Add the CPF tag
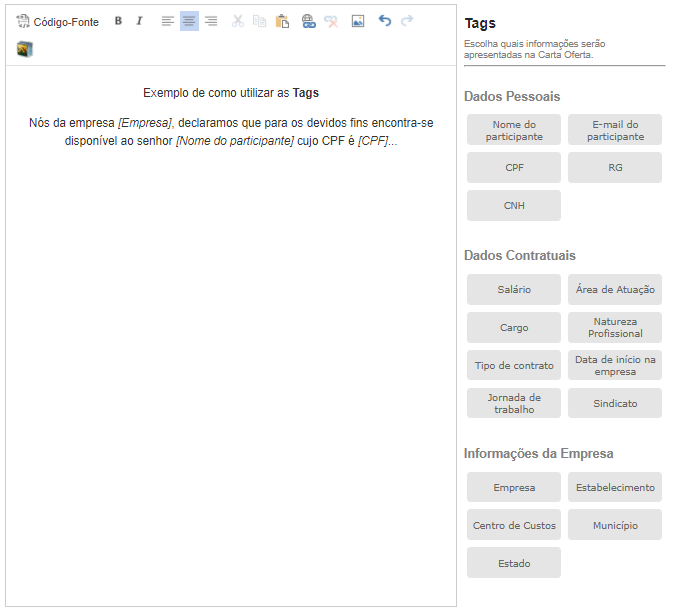The image size is (674, 613). tap(514, 168)
